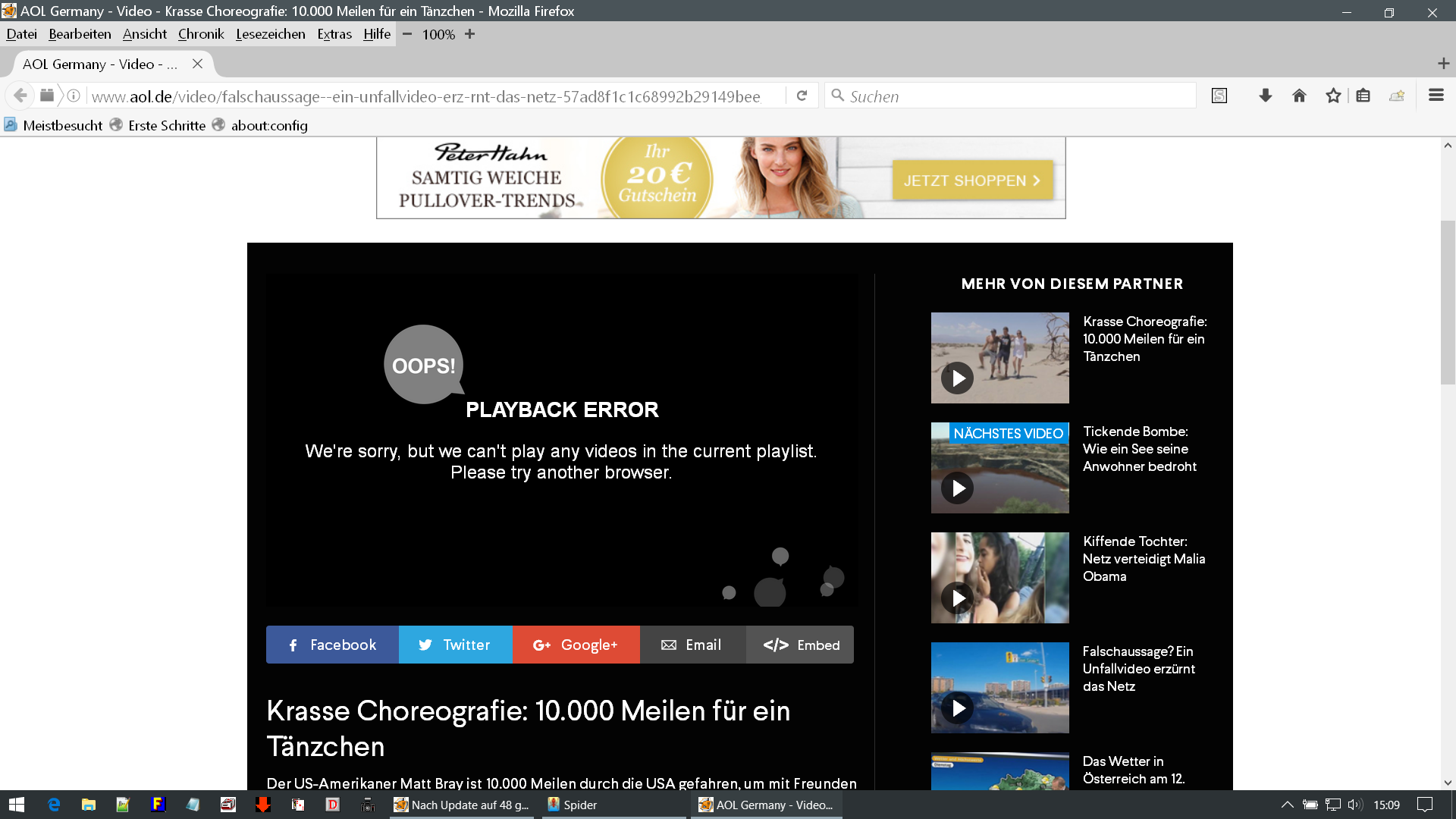Zoom out with the minus button
The width and height of the screenshot is (1456, 819).
coord(407,34)
